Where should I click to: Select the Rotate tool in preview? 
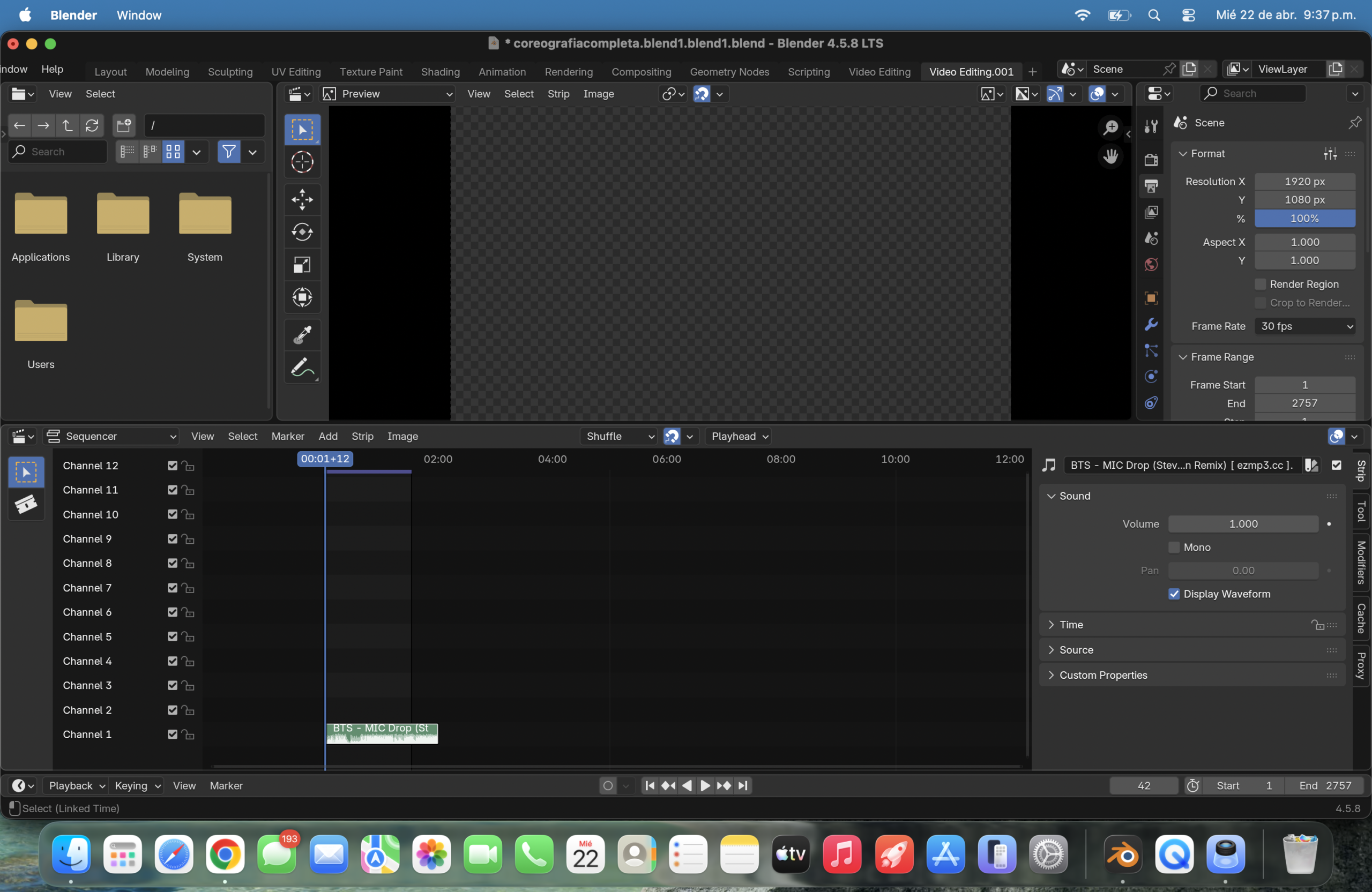302,232
